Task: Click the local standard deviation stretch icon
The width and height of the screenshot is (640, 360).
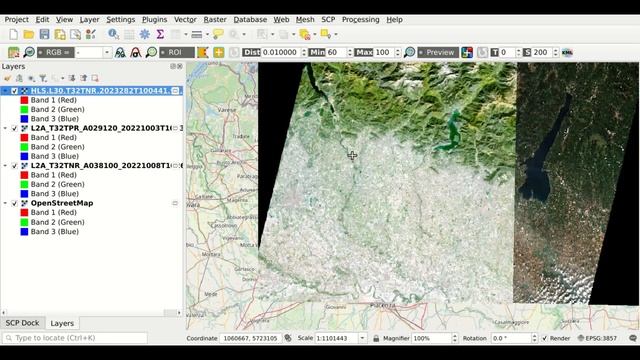Action: 136,52
